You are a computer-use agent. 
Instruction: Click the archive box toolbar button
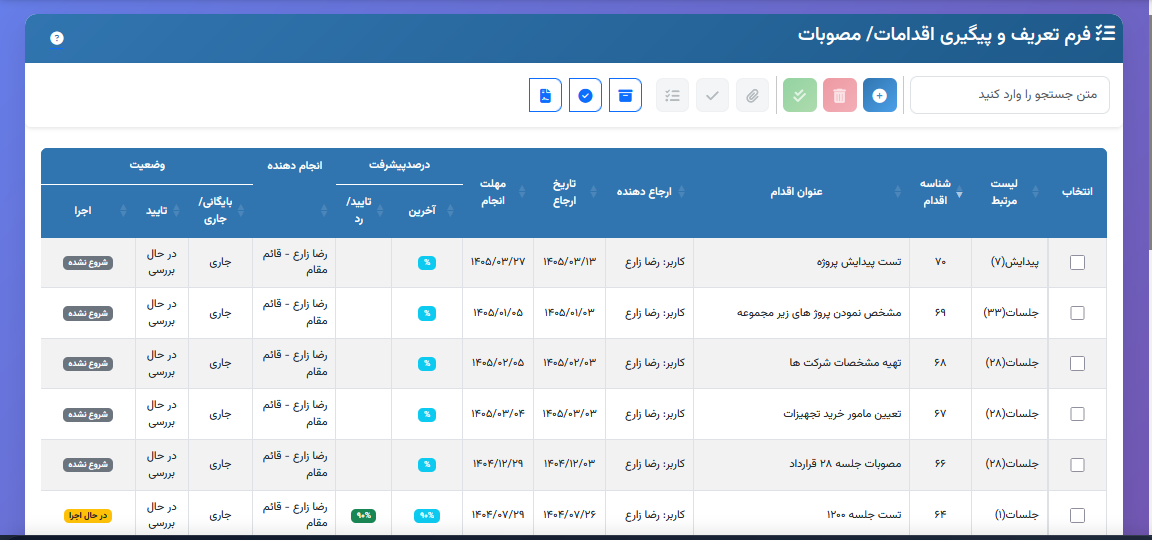625,95
